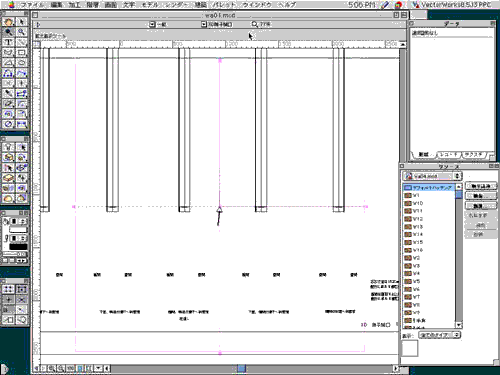Select the Arc tool

9,63
